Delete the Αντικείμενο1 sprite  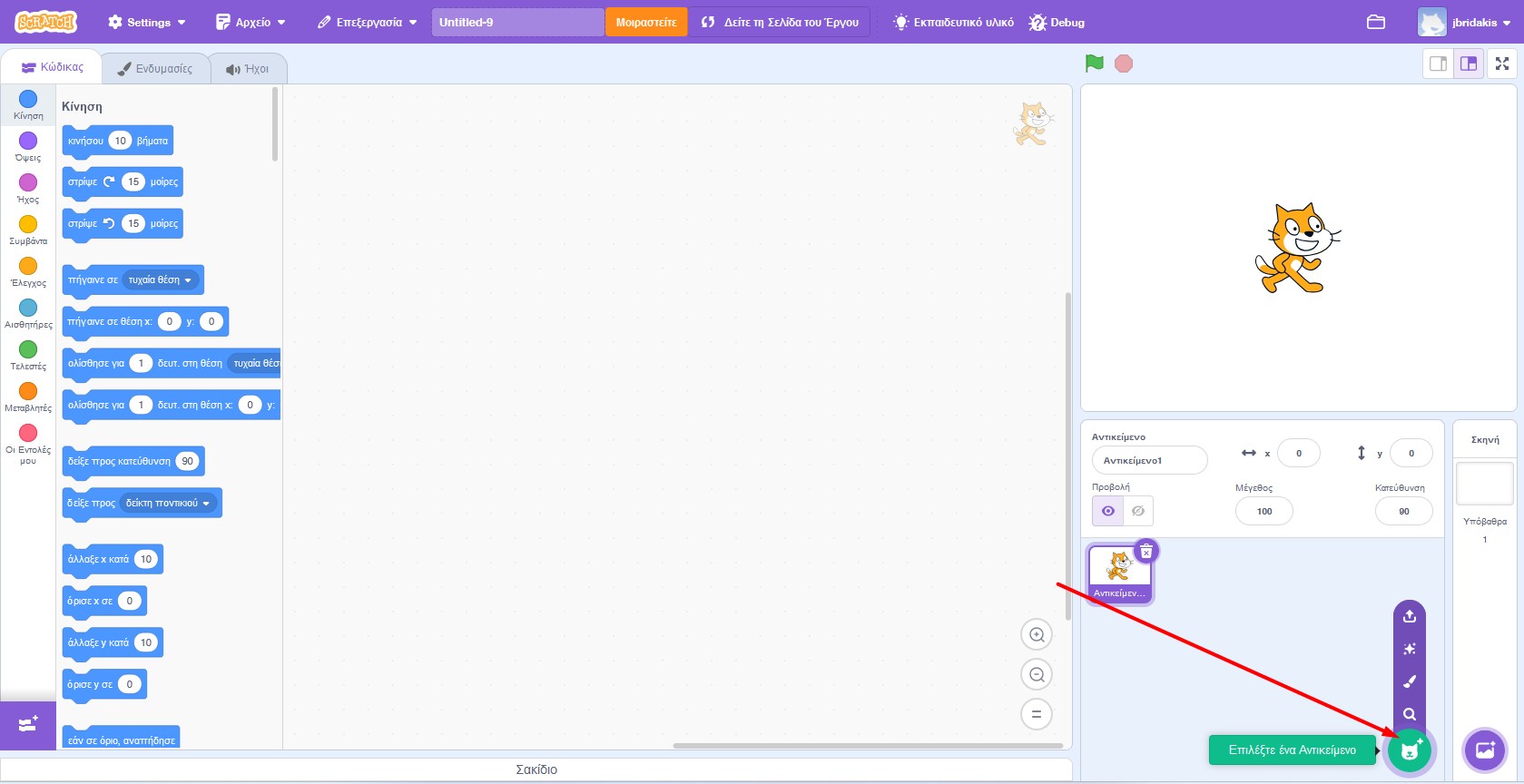pyautogui.click(x=1146, y=552)
